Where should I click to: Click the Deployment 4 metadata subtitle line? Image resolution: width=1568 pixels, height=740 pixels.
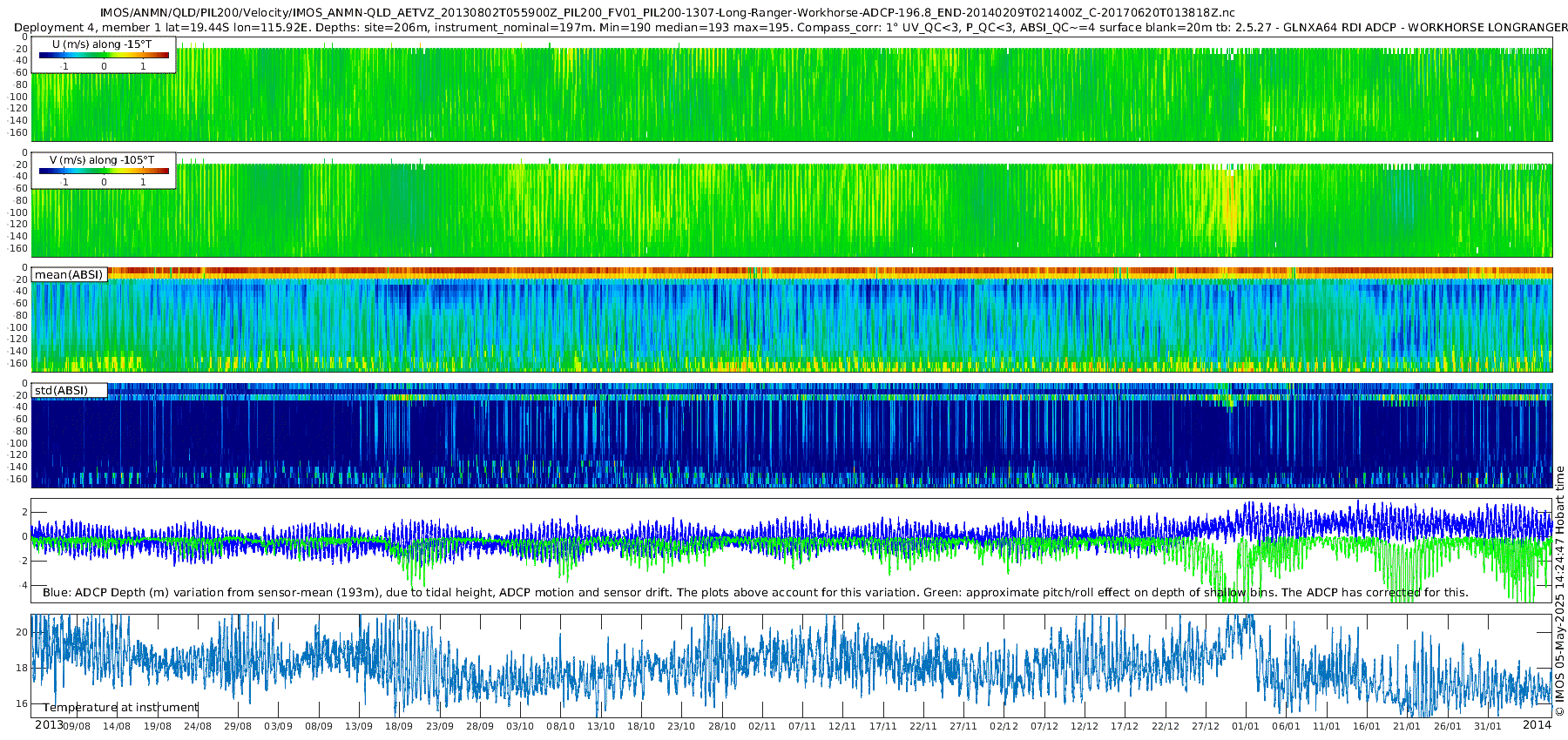(791, 27)
